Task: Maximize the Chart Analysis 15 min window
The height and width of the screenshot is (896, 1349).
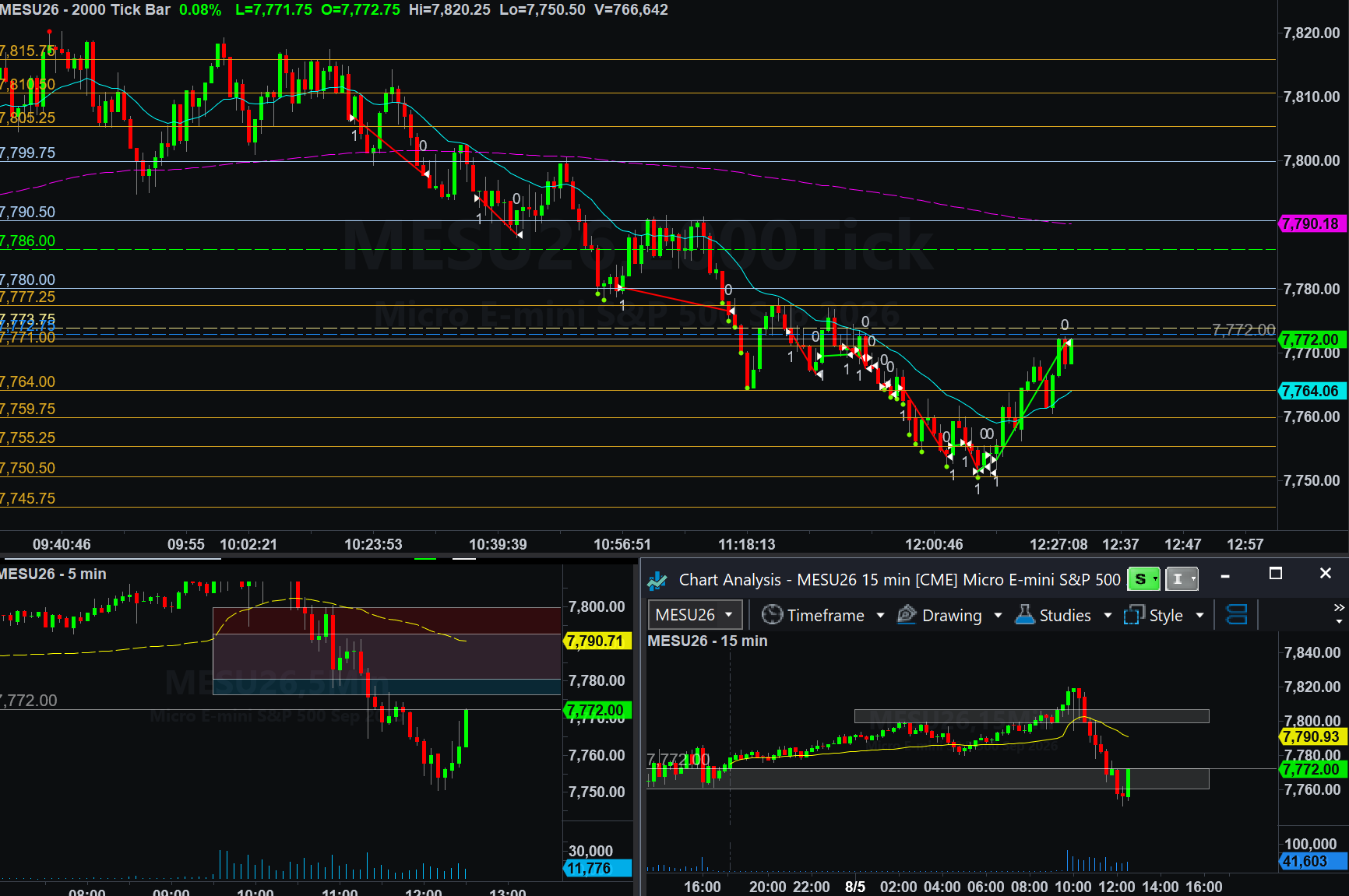Action: (x=1276, y=574)
